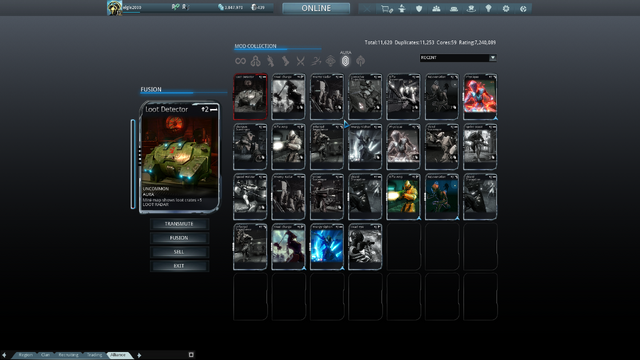Select the colored Rifle Amp orange soldier card
Image resolution: width=640 pixels, height=360 pixels.
point(403,196)
